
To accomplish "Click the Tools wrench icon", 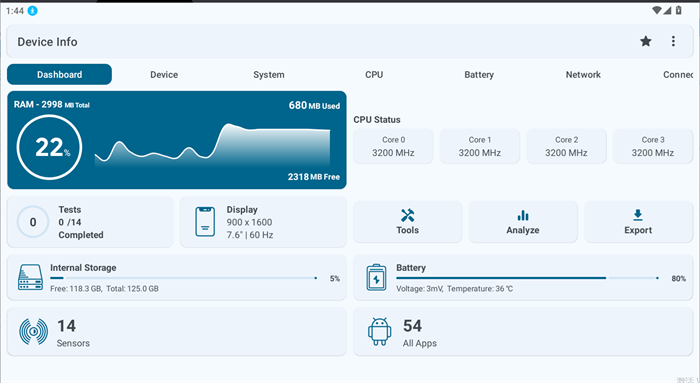I will [x=407, y=216].
